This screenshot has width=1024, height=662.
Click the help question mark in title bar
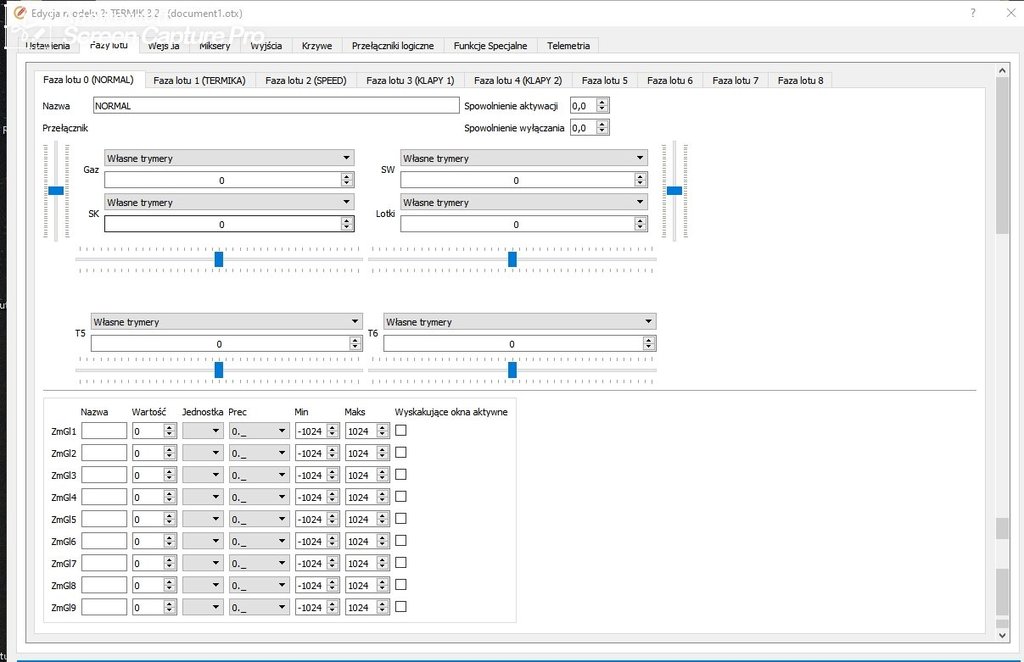[x=973, y=13]
